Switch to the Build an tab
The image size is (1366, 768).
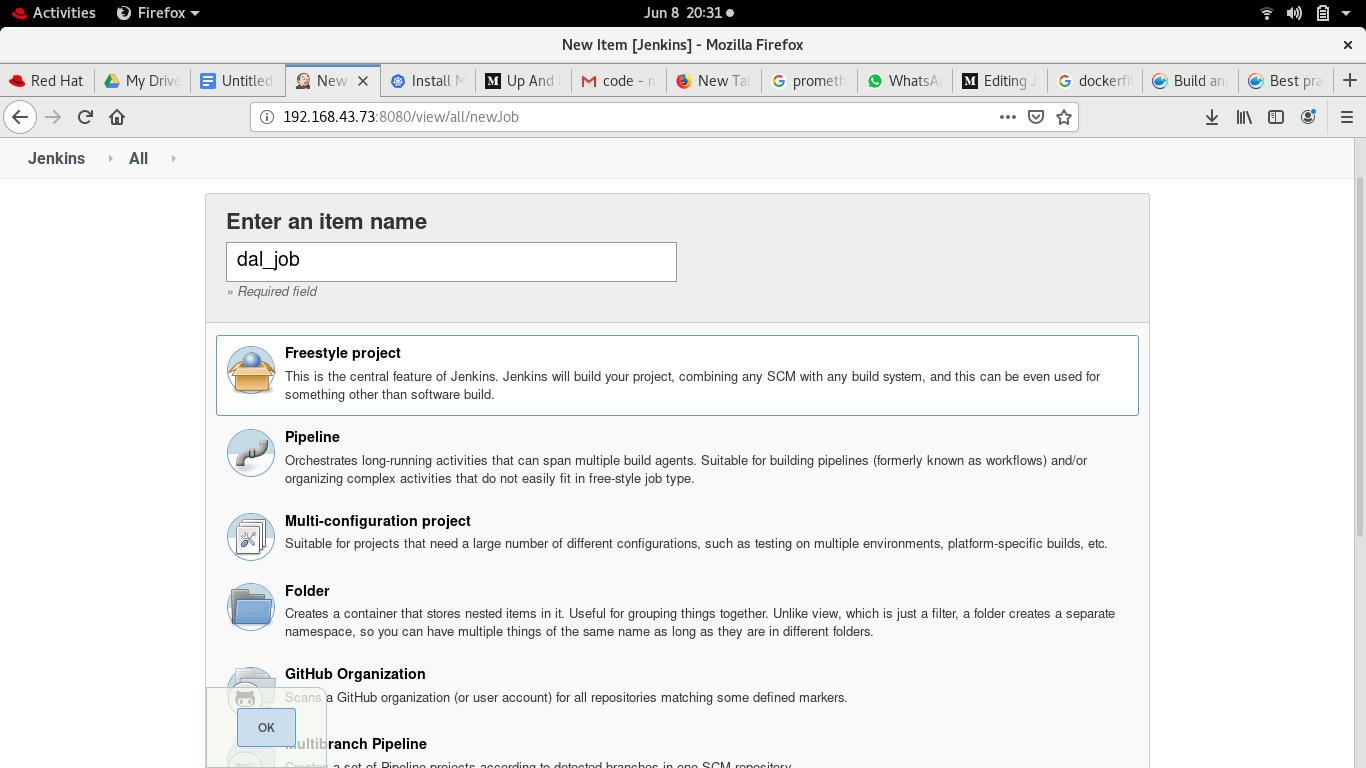click(1189, 81)
